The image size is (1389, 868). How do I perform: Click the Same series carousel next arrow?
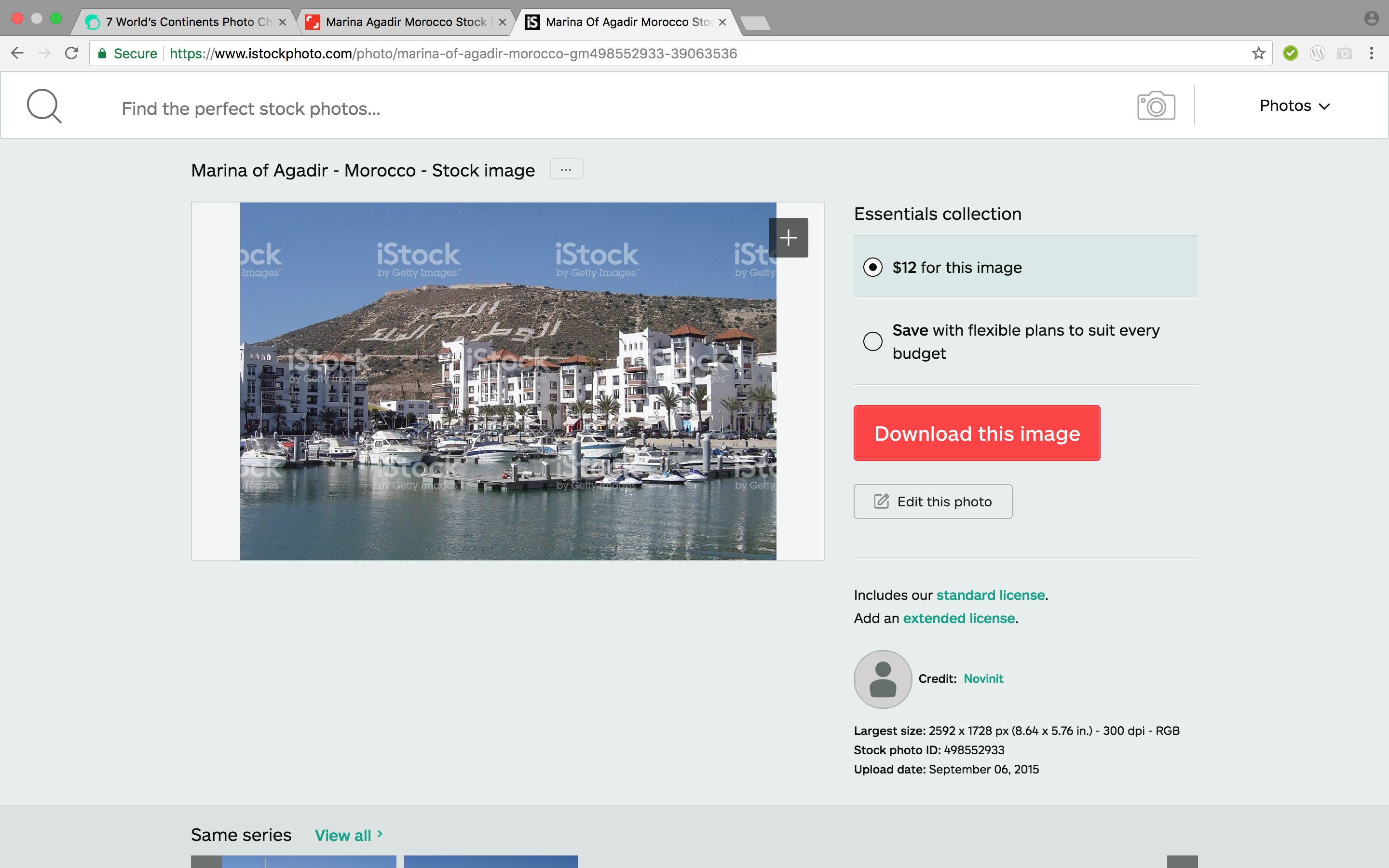tap(1183, 862)
